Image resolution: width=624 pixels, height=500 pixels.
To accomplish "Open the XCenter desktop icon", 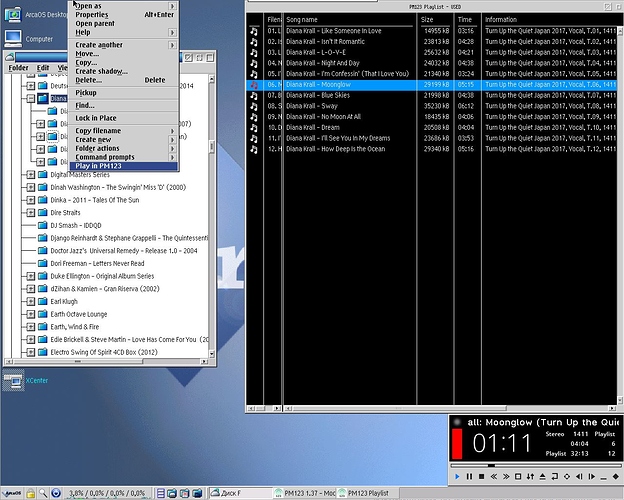I will pos(13,381).
